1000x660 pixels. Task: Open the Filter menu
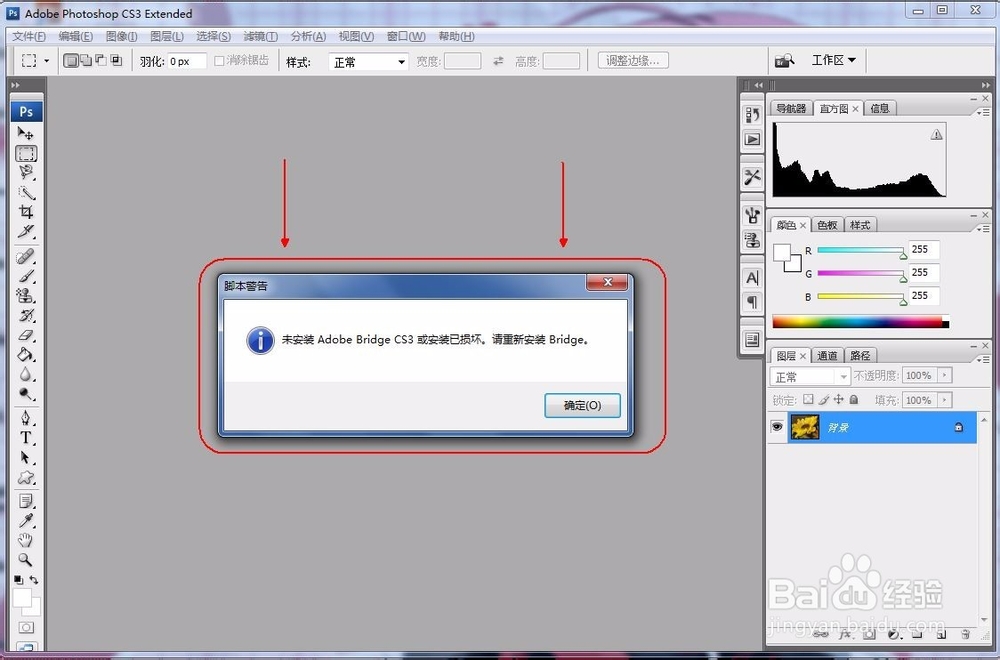pos(260,36)
